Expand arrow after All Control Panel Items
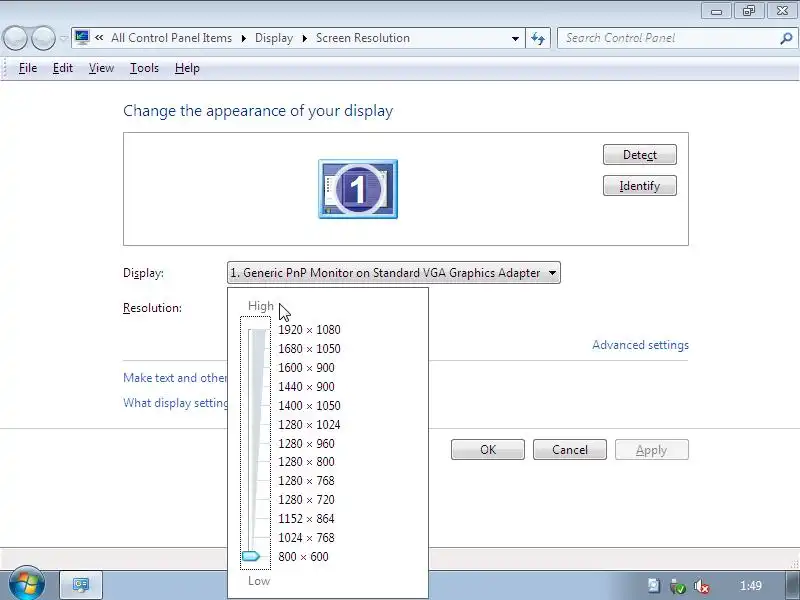Screen dimensions: 800x600 tap(243, 38)
